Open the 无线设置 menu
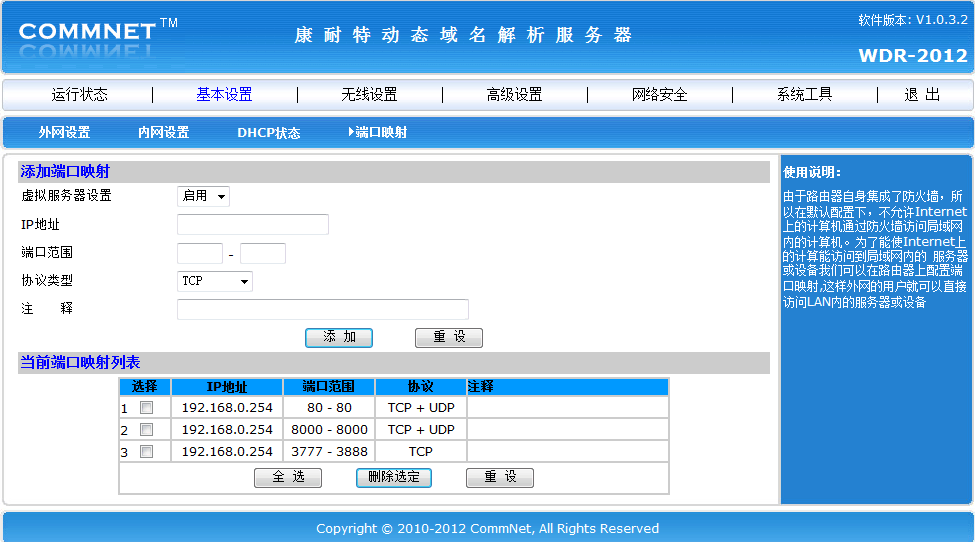Screen dimensions: 975x542 [369, 95]
